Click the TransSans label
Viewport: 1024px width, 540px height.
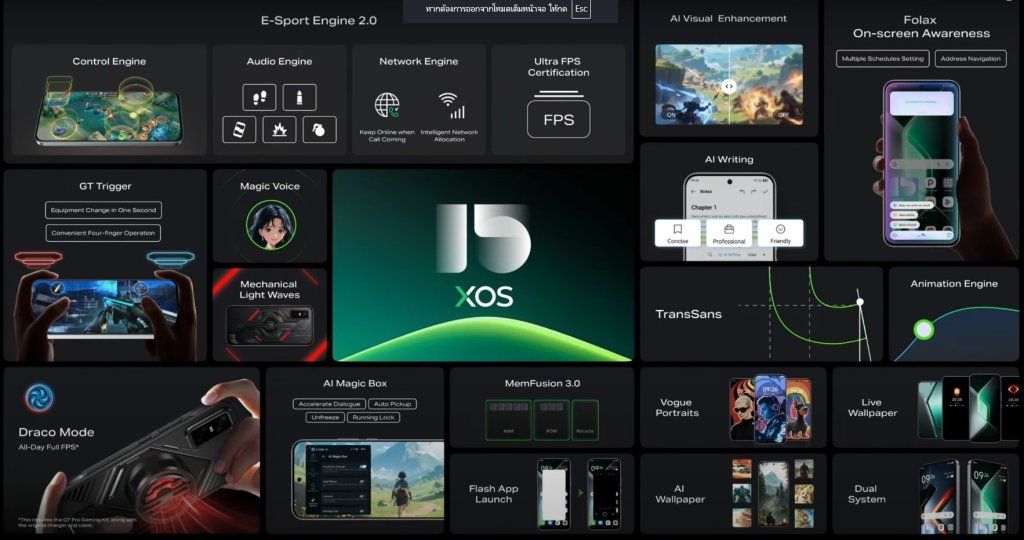pos(688,314)
